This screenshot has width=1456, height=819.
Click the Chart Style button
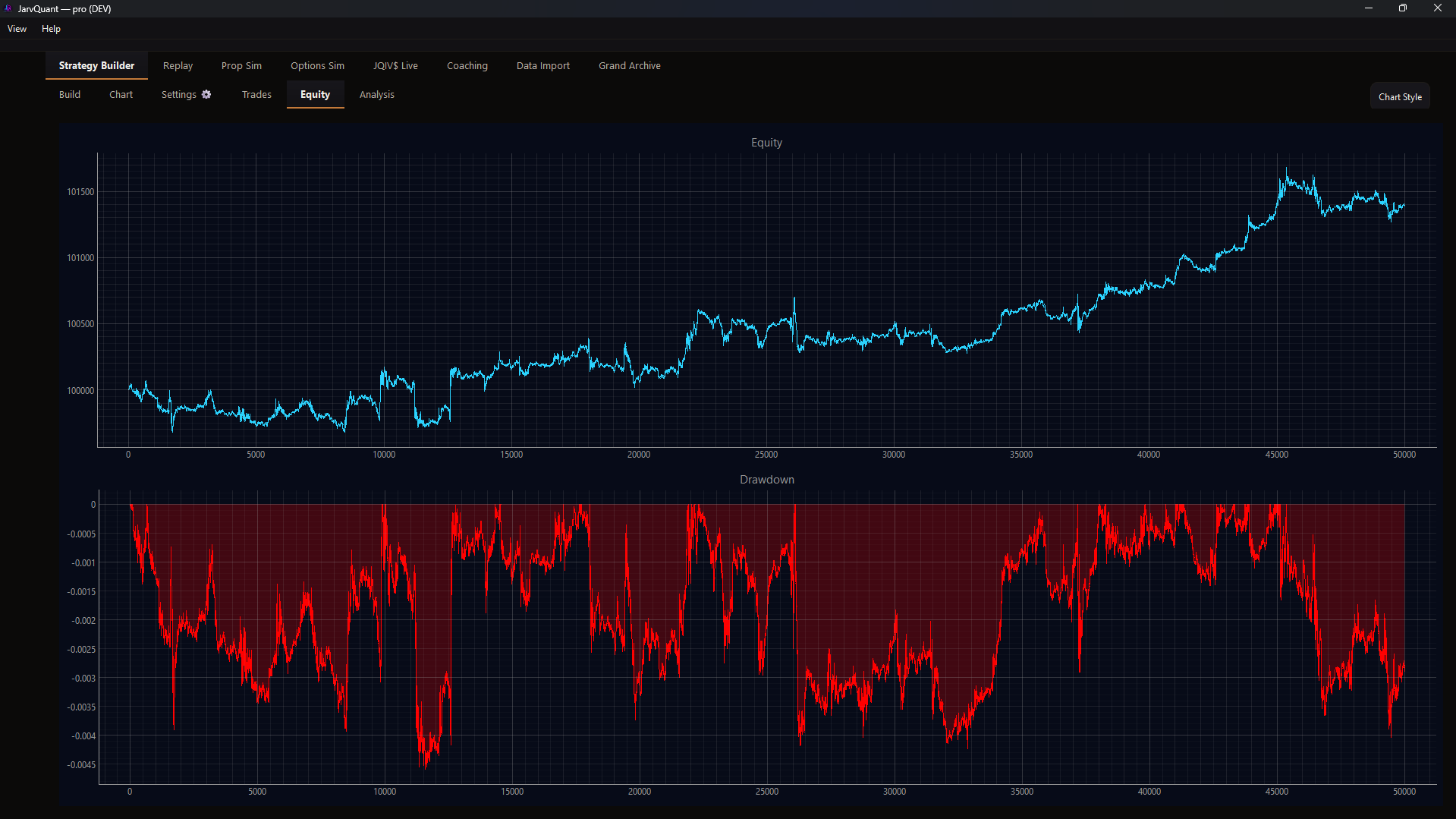click(x=1400, y=96)
